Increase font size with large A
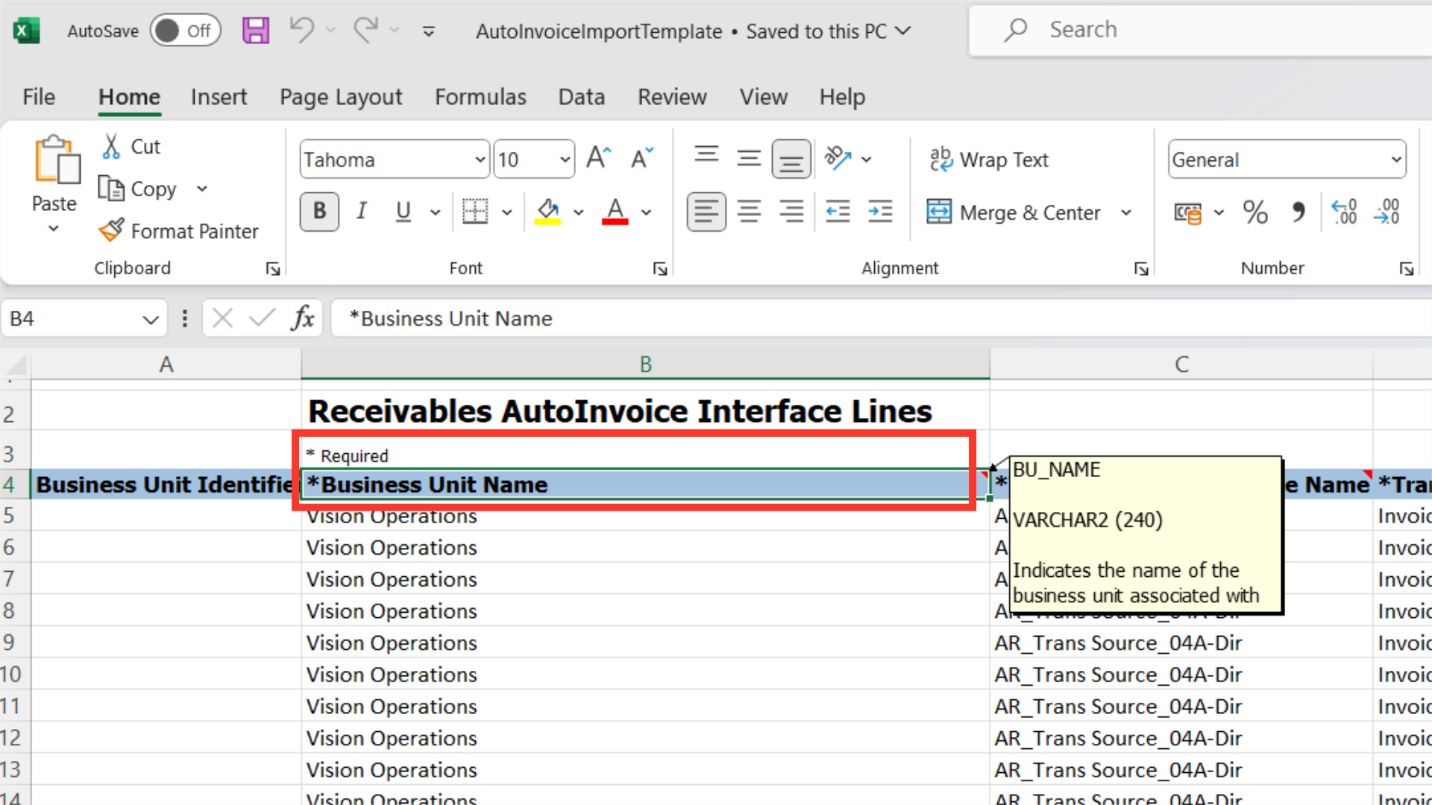The width and height of the screenshot is (1432, 805). click(598, 159)
